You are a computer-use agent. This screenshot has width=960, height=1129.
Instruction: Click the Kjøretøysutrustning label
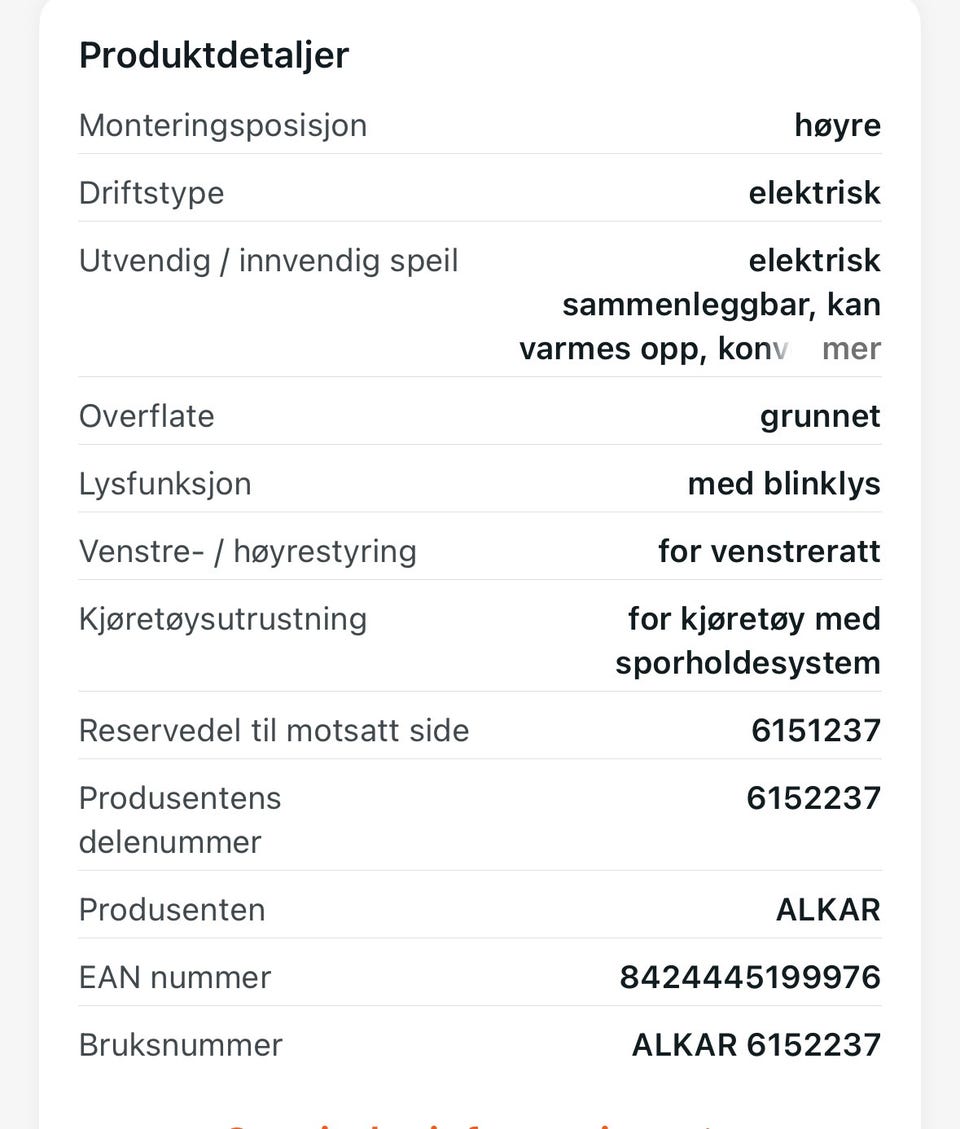(223, 619)
